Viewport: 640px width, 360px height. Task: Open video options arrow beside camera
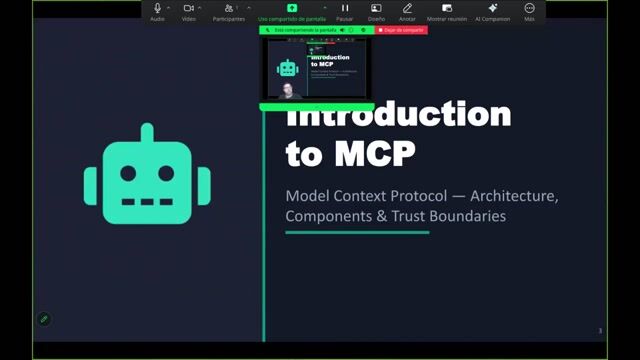click(x=200, y=8)
